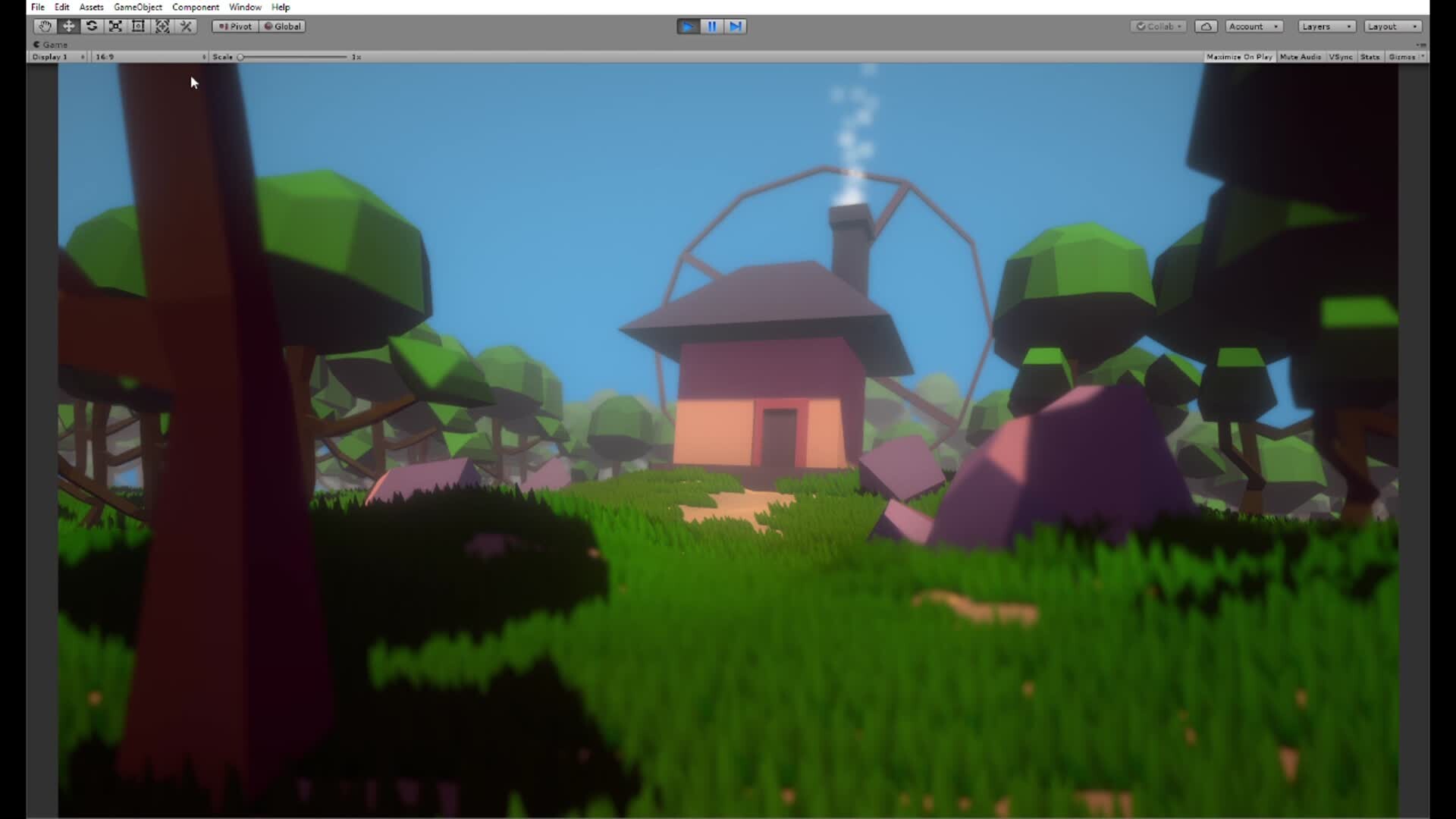Select the Rotate tool
This screenshot has height=819, width=1456.
click(x=92, y=26)
